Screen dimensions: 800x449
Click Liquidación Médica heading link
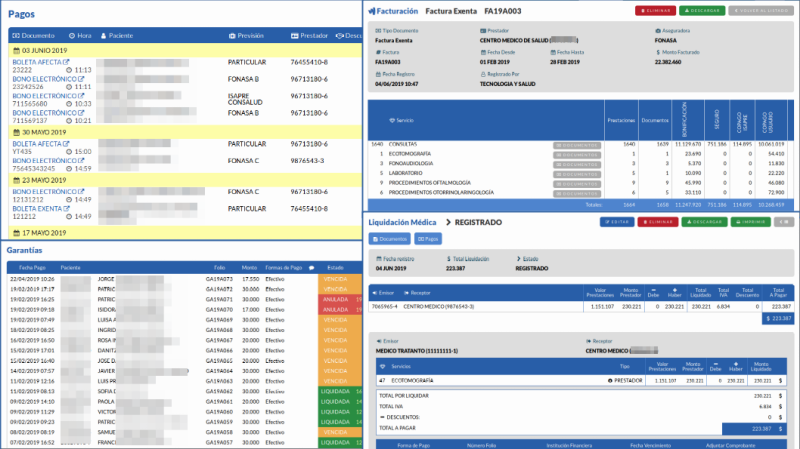402,222
